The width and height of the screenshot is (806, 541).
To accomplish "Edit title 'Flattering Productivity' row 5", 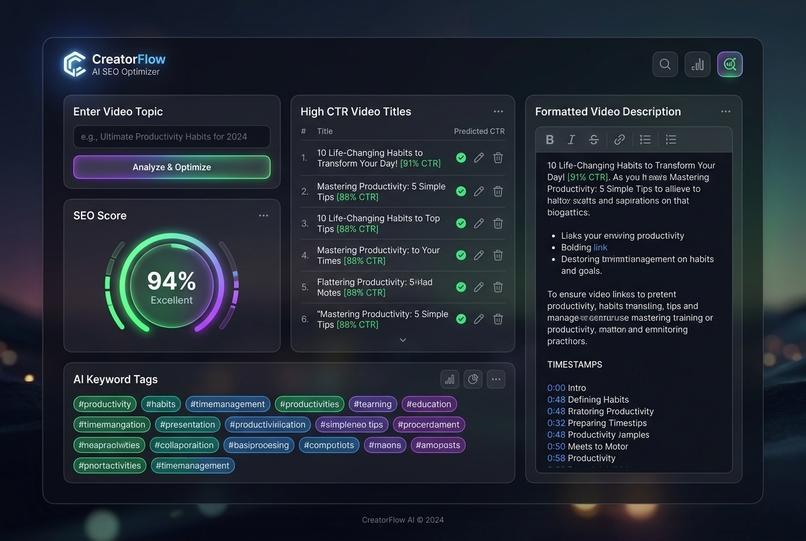I will [x=479, y=287].
